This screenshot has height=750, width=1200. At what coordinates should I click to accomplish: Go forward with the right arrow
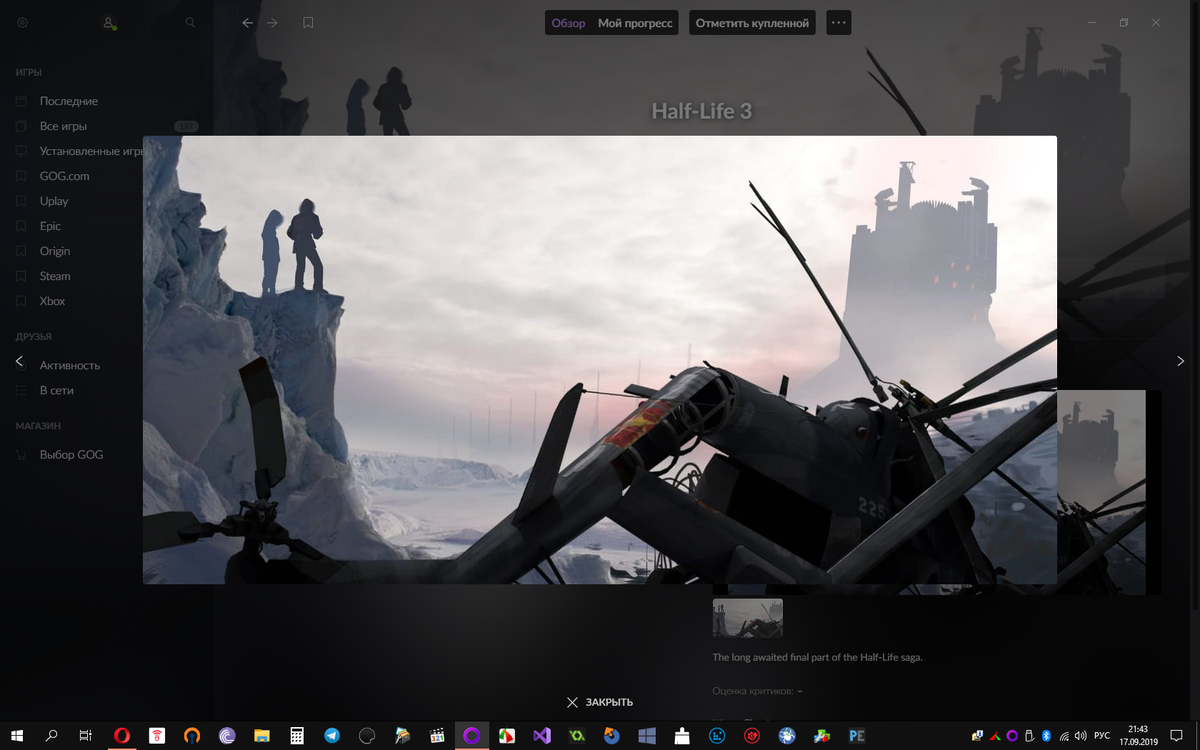coord(272,22)
